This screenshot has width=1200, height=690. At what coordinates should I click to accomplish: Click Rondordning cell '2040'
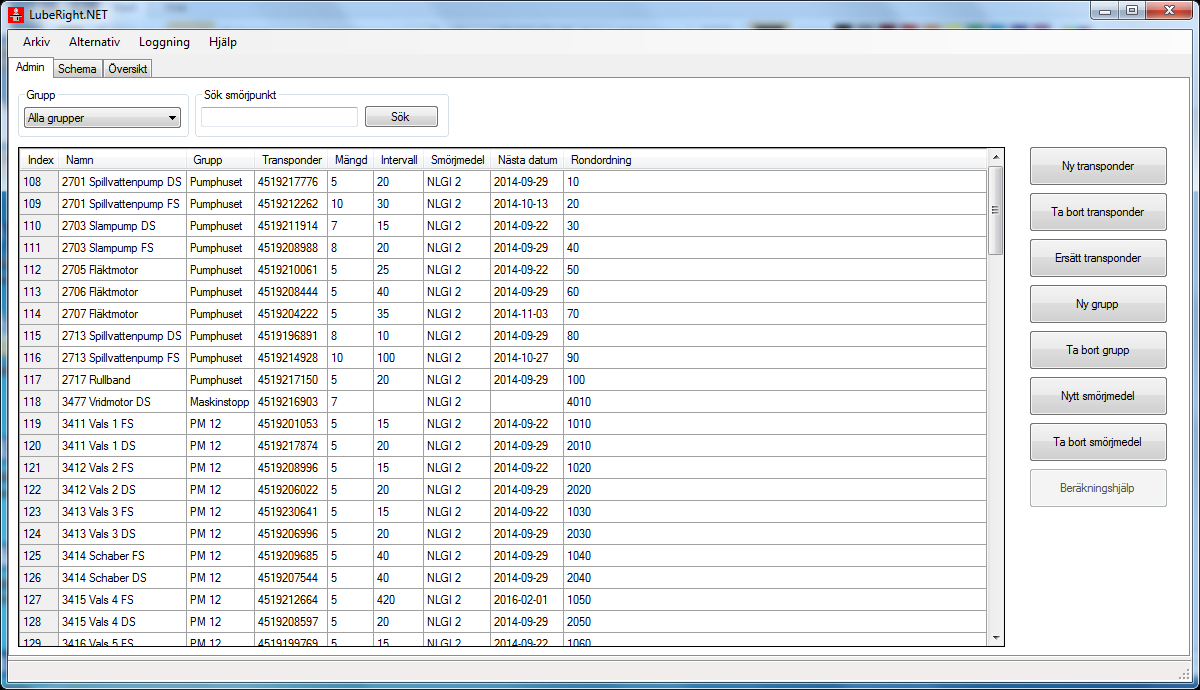(775, 578)
